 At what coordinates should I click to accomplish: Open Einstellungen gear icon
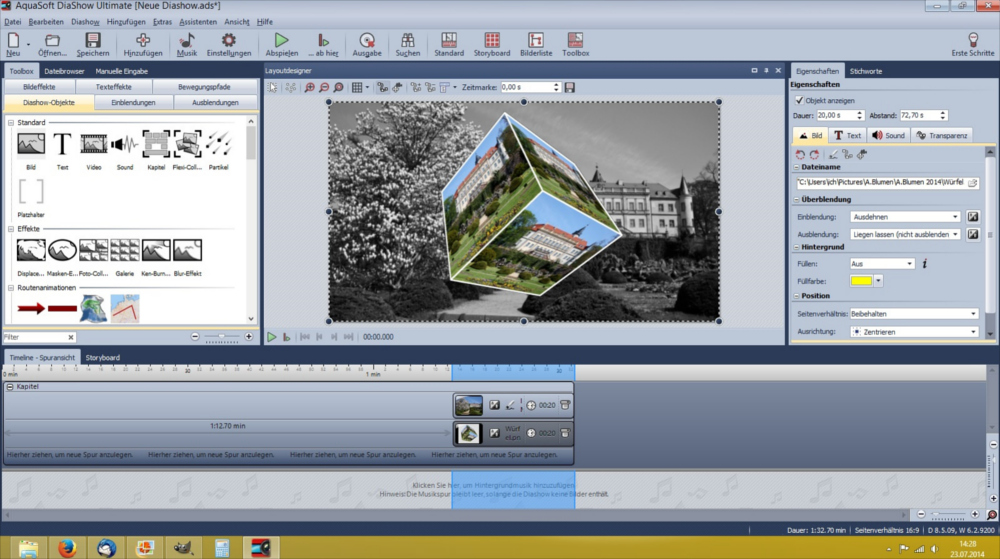(x=229, y=41)
